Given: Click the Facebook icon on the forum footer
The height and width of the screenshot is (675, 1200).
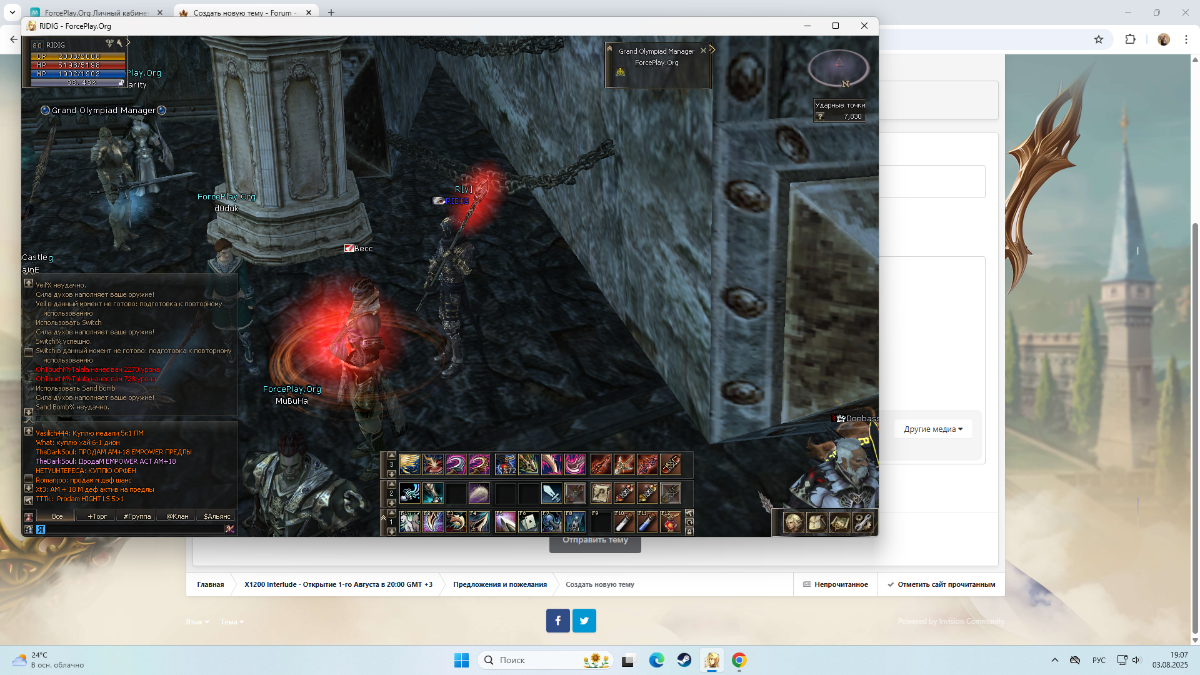Looking at the screenshot, I should pos(557,620).
